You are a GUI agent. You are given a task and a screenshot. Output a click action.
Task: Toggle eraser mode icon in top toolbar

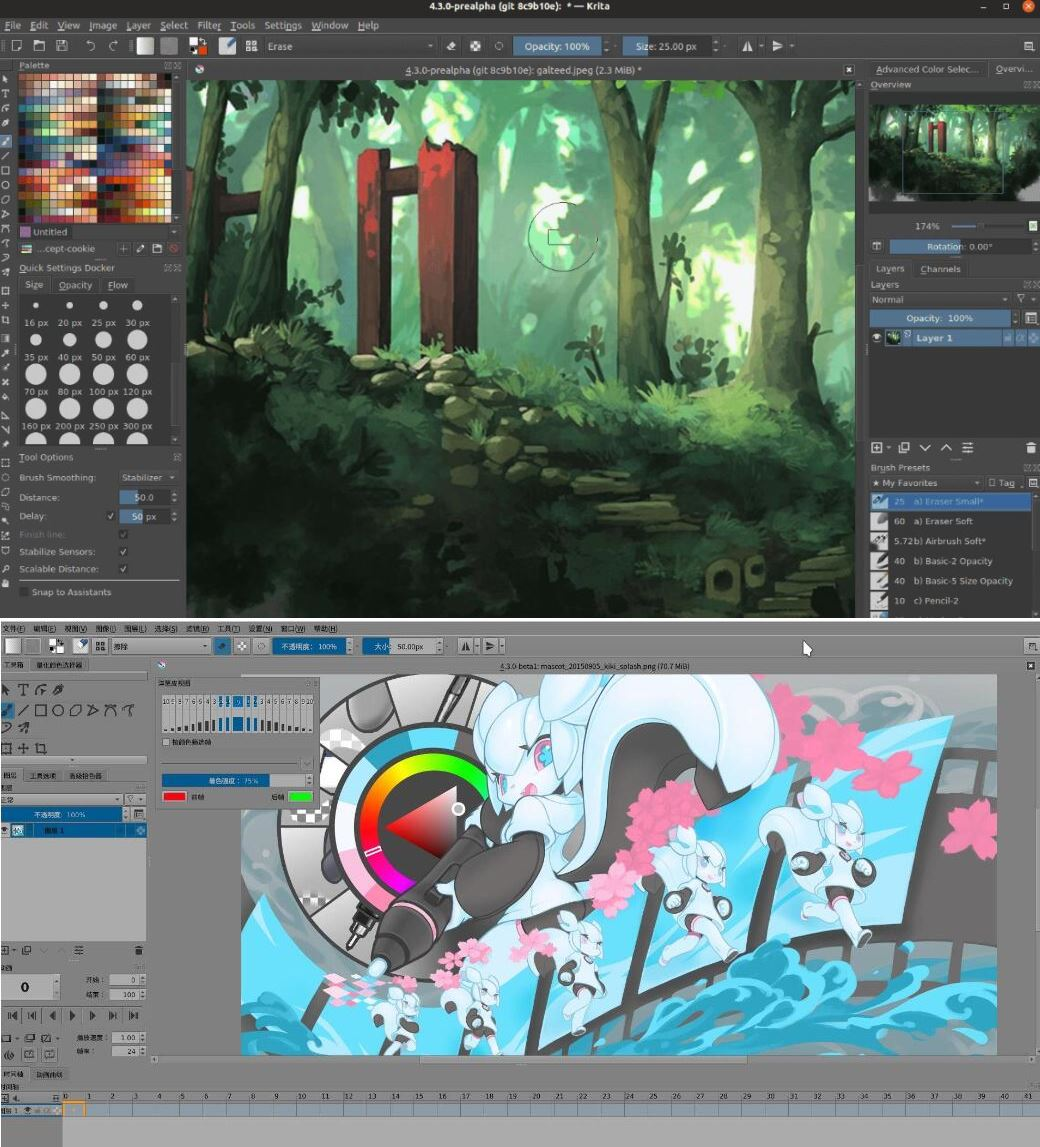451,46
